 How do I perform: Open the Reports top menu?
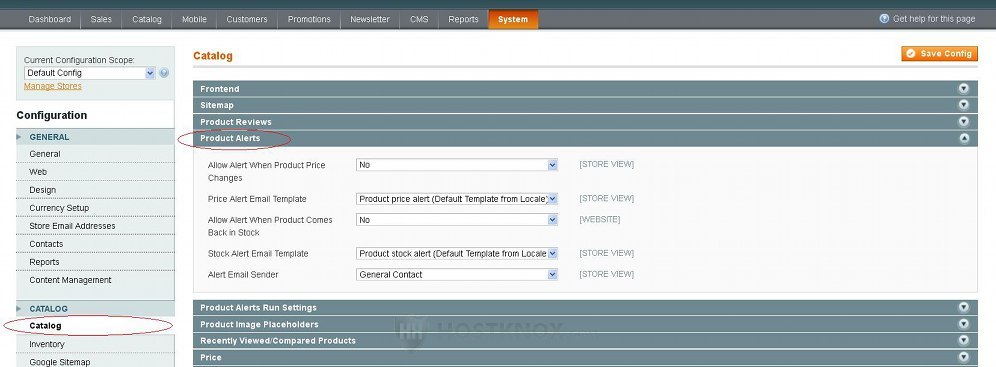point(463,19)
